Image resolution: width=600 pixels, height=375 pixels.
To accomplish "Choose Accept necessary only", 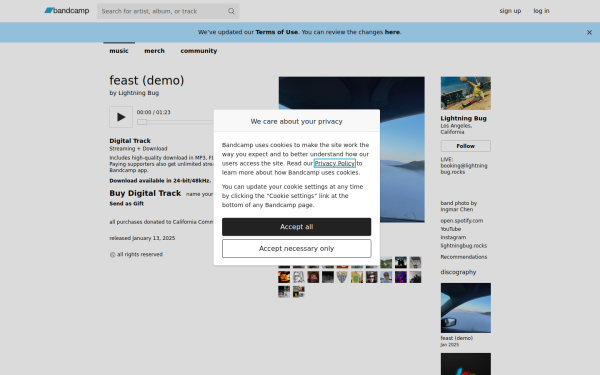I will [x=296, y=249].
